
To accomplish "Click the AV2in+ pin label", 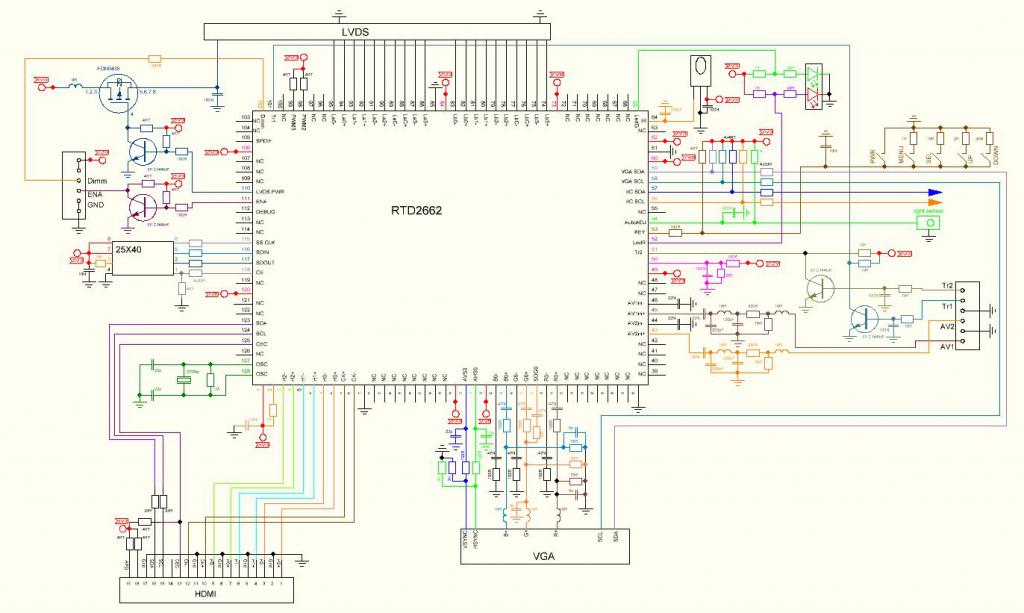I will pos(636,334).
